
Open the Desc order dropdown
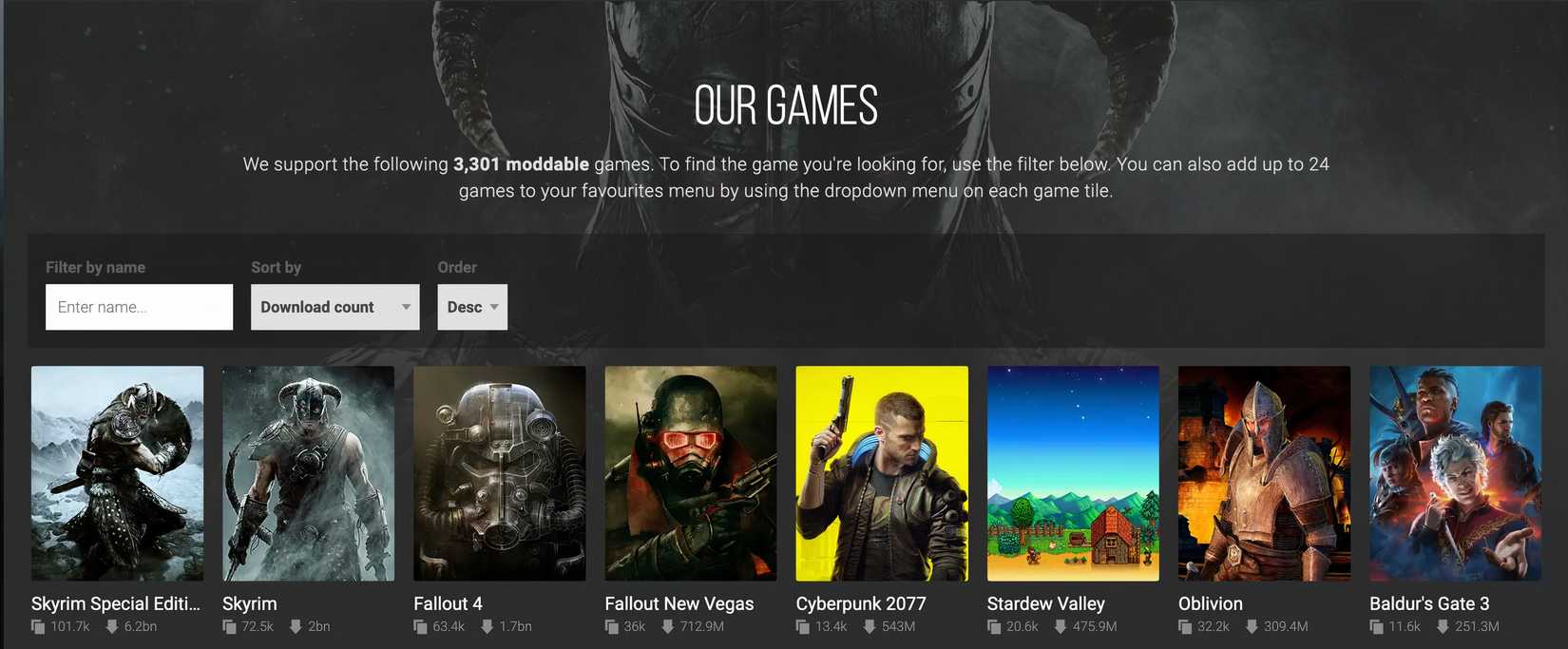[472, 307]
